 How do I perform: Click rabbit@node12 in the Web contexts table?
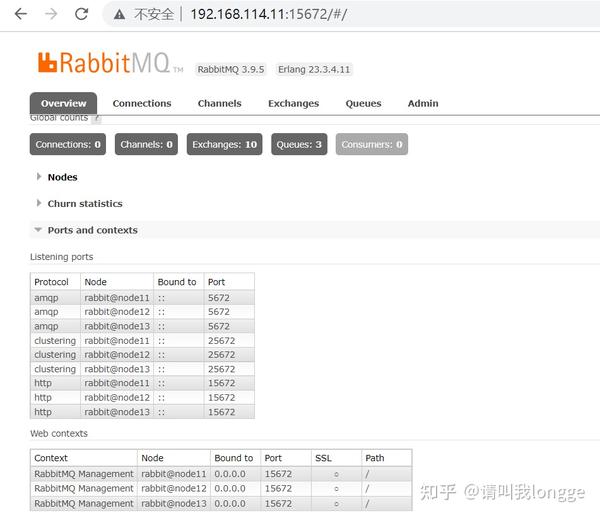click(174, 489)
